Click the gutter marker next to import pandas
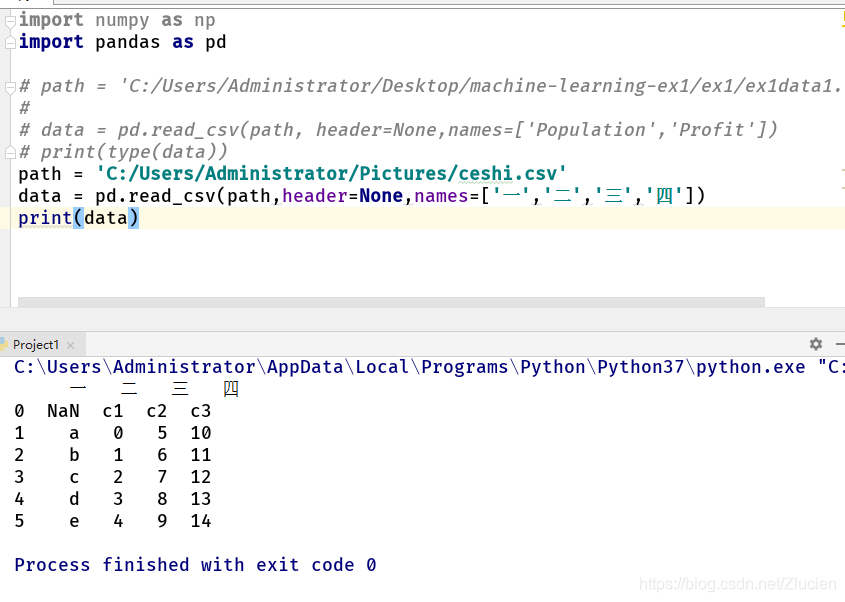The height and width of the screenshot is (602, 845). [x=8, y=42]
